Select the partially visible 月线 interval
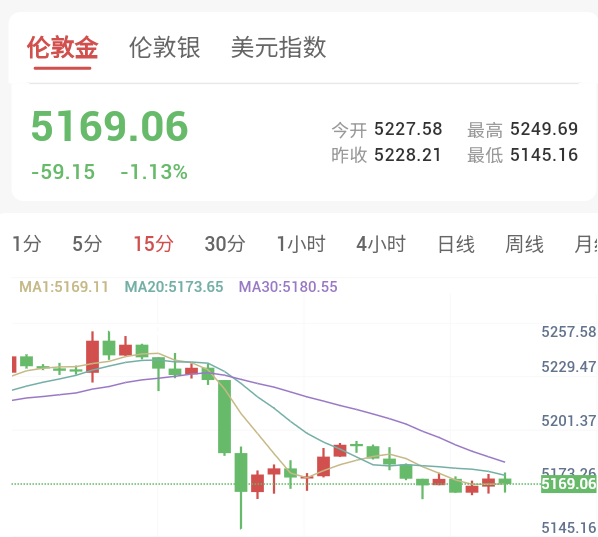Viewport: 598px width, 537px height. point(586,244)
